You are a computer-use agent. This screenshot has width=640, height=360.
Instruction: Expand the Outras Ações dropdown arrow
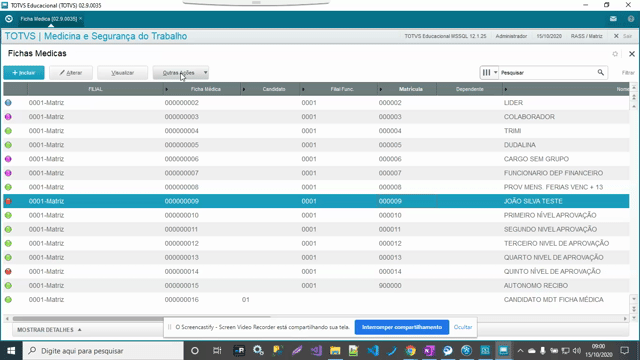(205, 73)
